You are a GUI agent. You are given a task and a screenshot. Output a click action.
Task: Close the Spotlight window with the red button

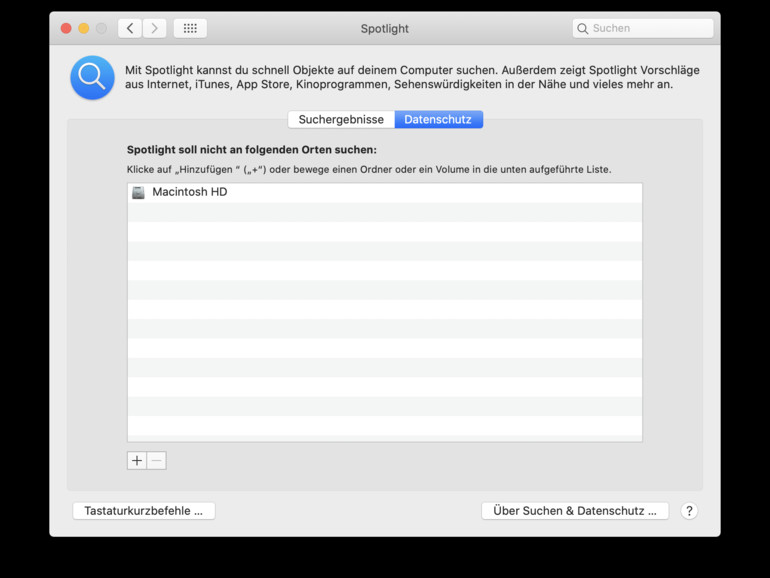(x=66, y=28)
